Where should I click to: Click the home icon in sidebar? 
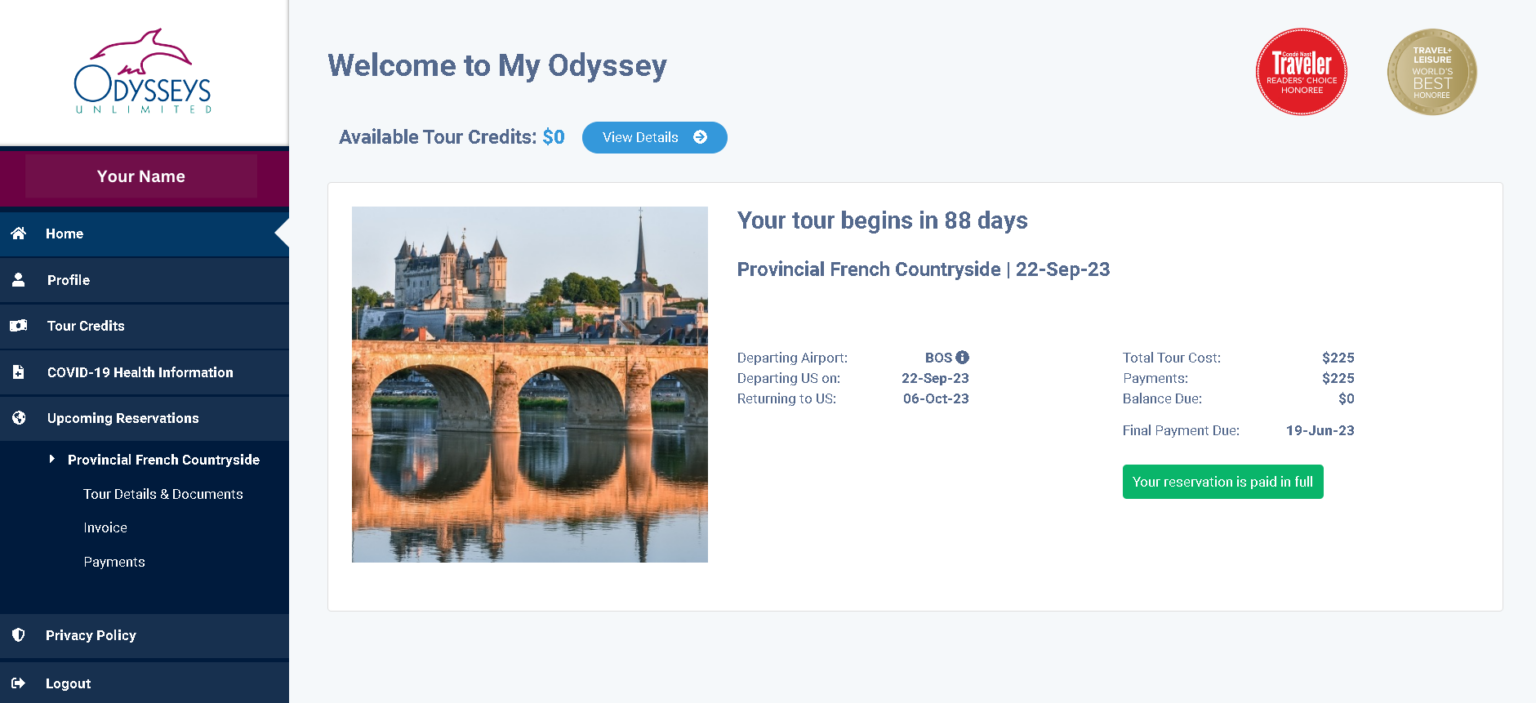click(x=18, y=234)
